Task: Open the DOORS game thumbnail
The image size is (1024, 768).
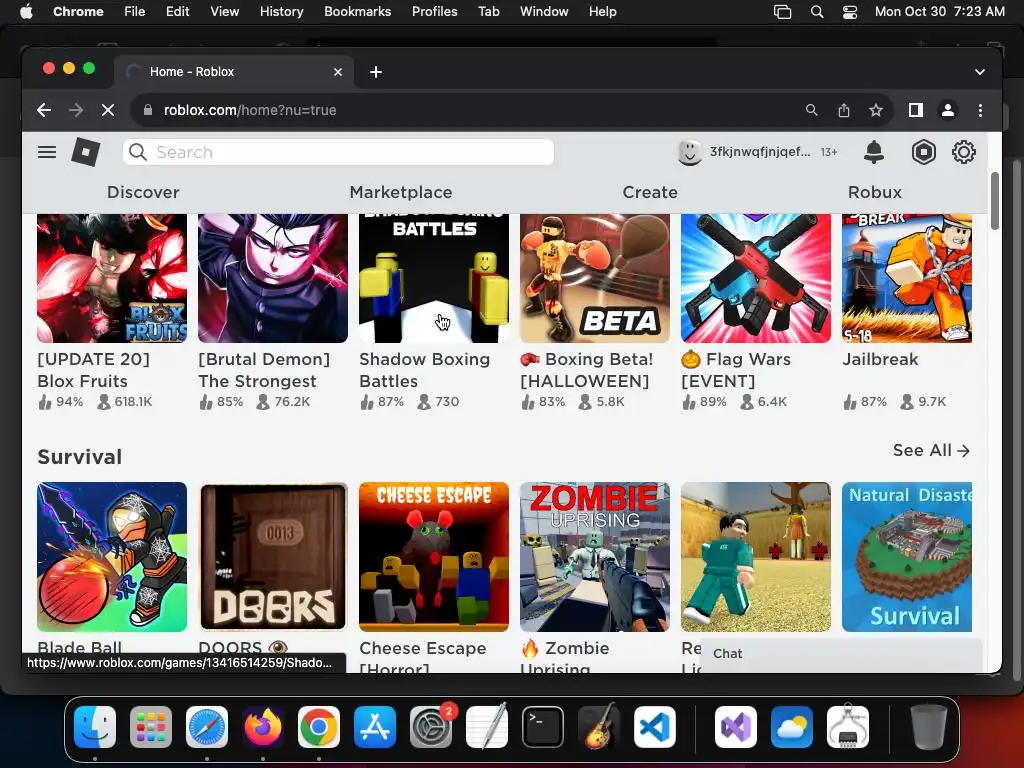Action: click(273, 557)
